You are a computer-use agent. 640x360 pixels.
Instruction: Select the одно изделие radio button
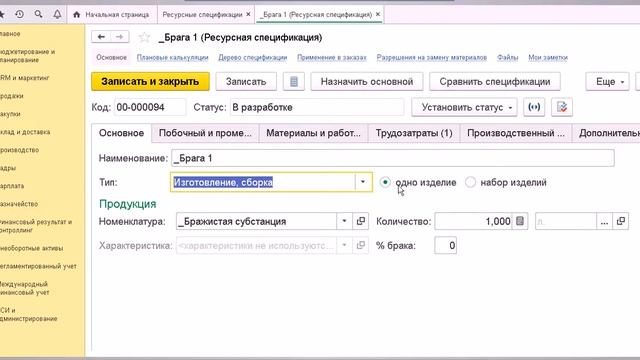pos(385,182)
